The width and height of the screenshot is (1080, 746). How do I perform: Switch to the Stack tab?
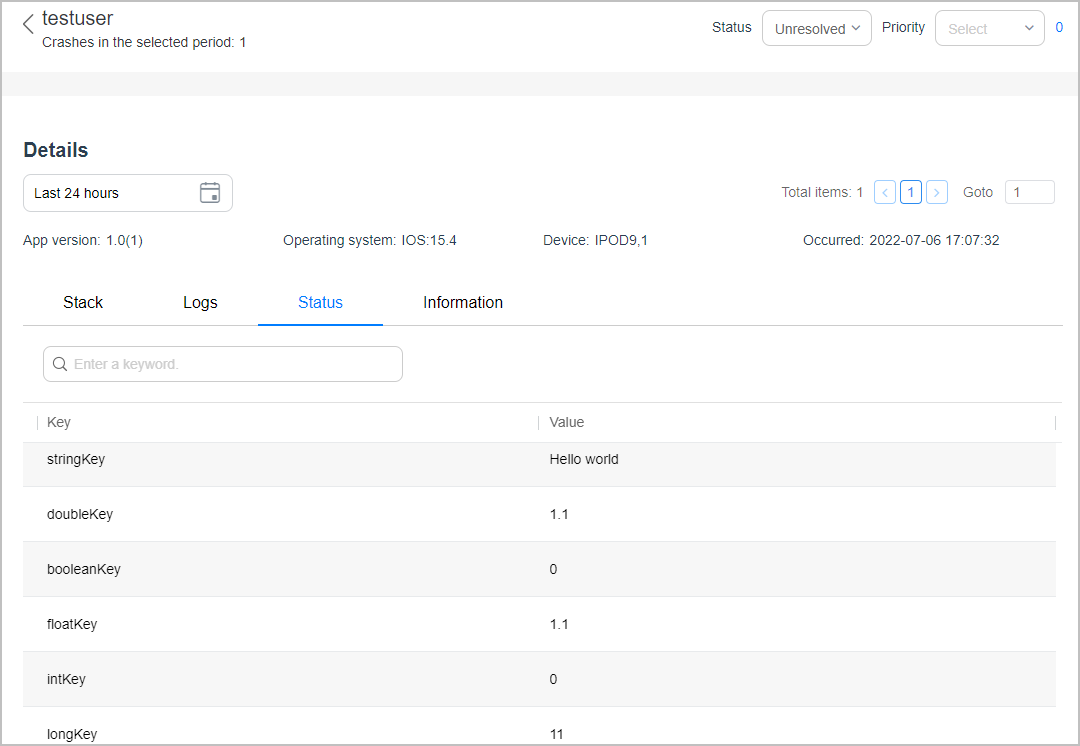tap(83, 302)
